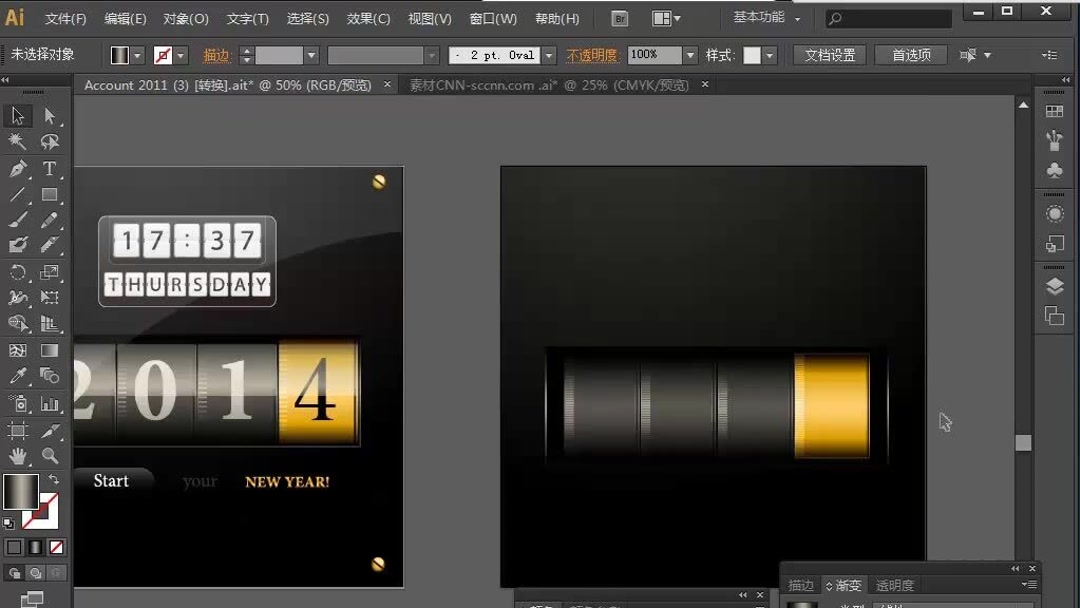
Task: Open the Swatches panel icon
Action: [1054, 110]
